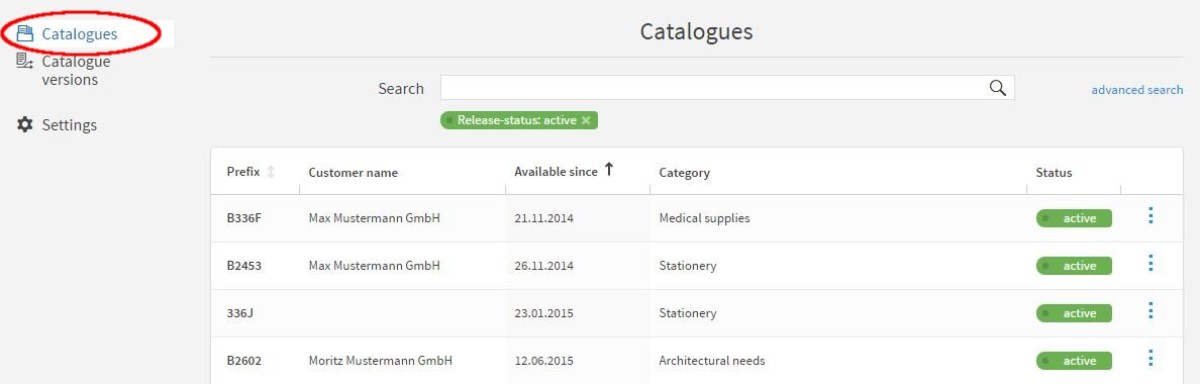Focus the catalogue Search field
The width and height of the screenshot is (1200, 384).
pos(727,88)
